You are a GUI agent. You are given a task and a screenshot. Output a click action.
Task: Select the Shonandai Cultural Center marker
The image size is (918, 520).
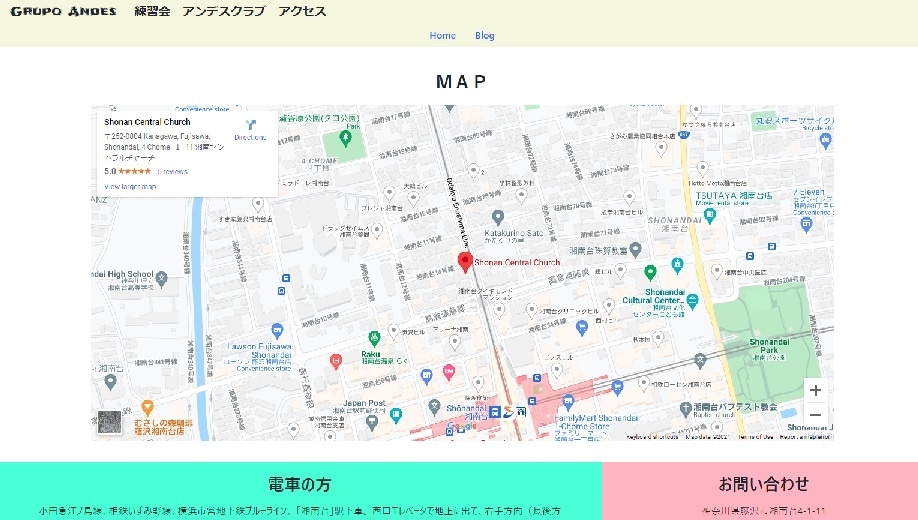[693, 302]
